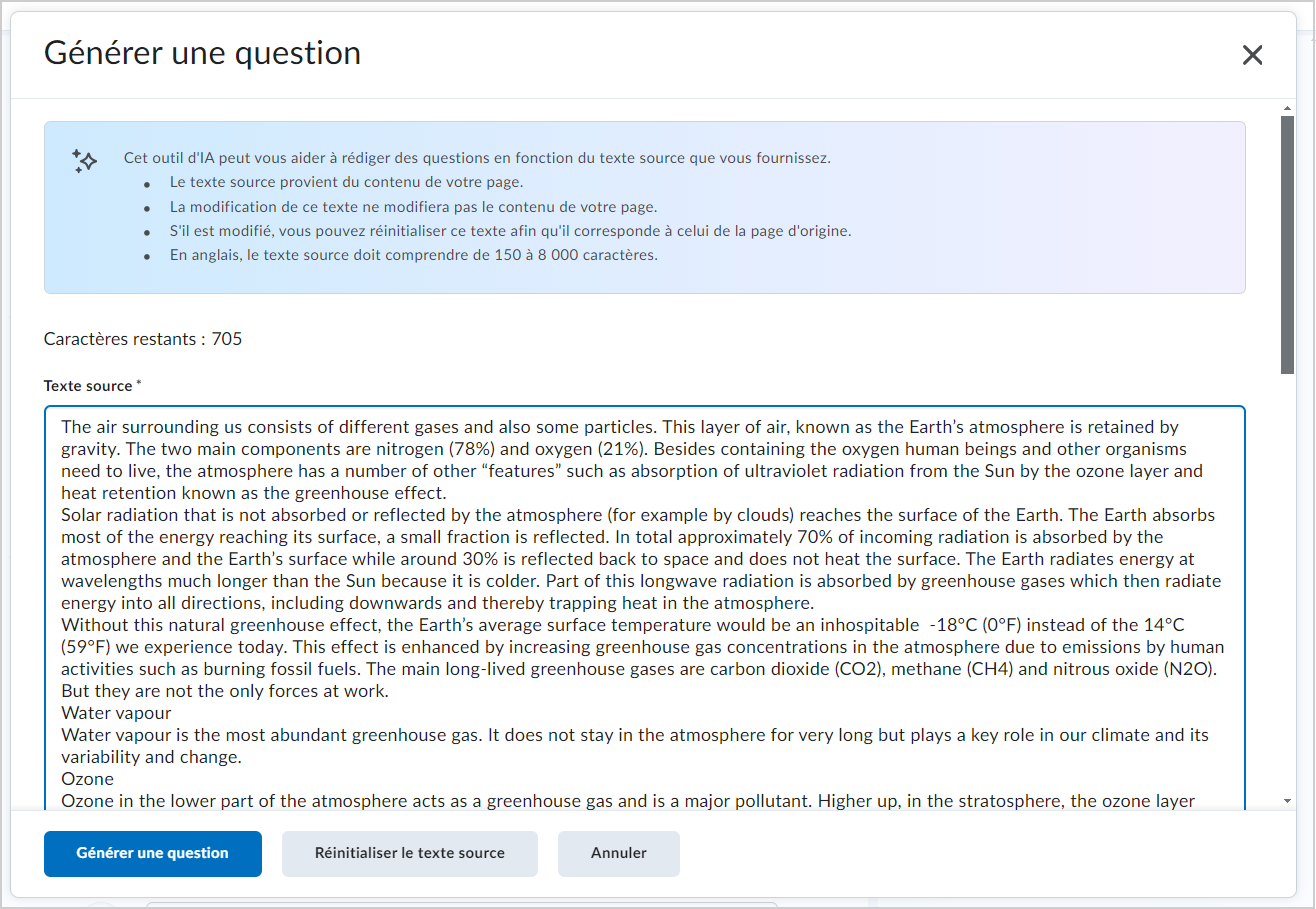Click the bullet mentioning 150 à 8 000 caractères

tap(413, 255)
